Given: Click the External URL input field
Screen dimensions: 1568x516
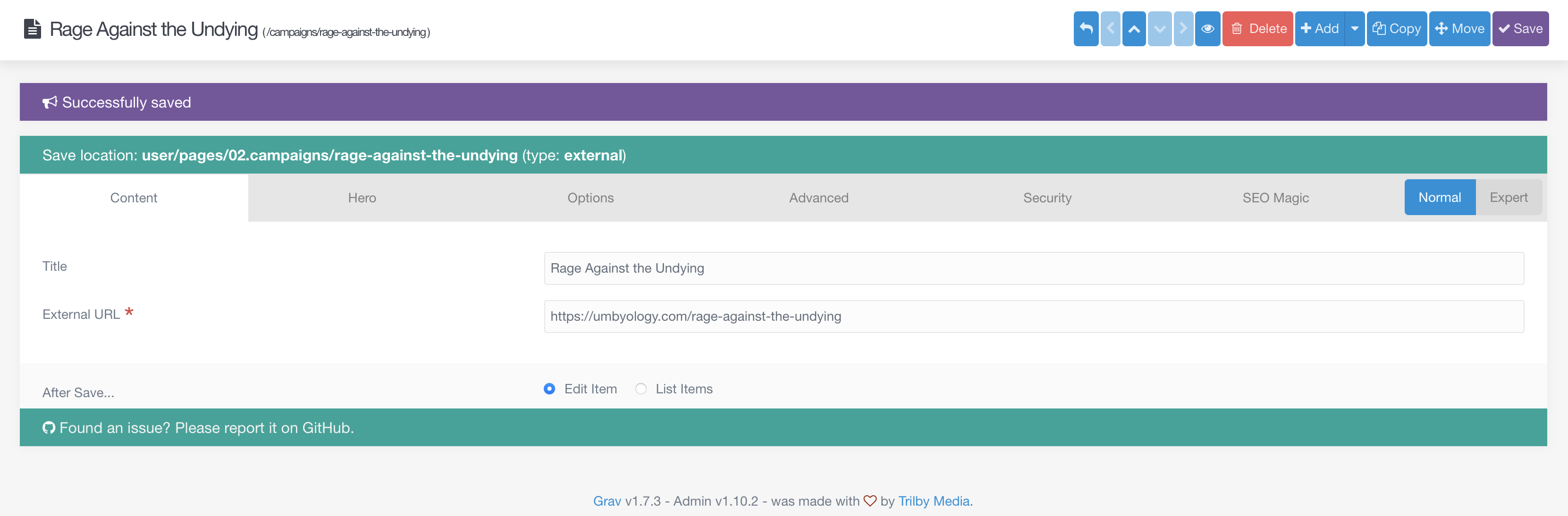Looking at the screenshot, I should (x=1034, y=316).
